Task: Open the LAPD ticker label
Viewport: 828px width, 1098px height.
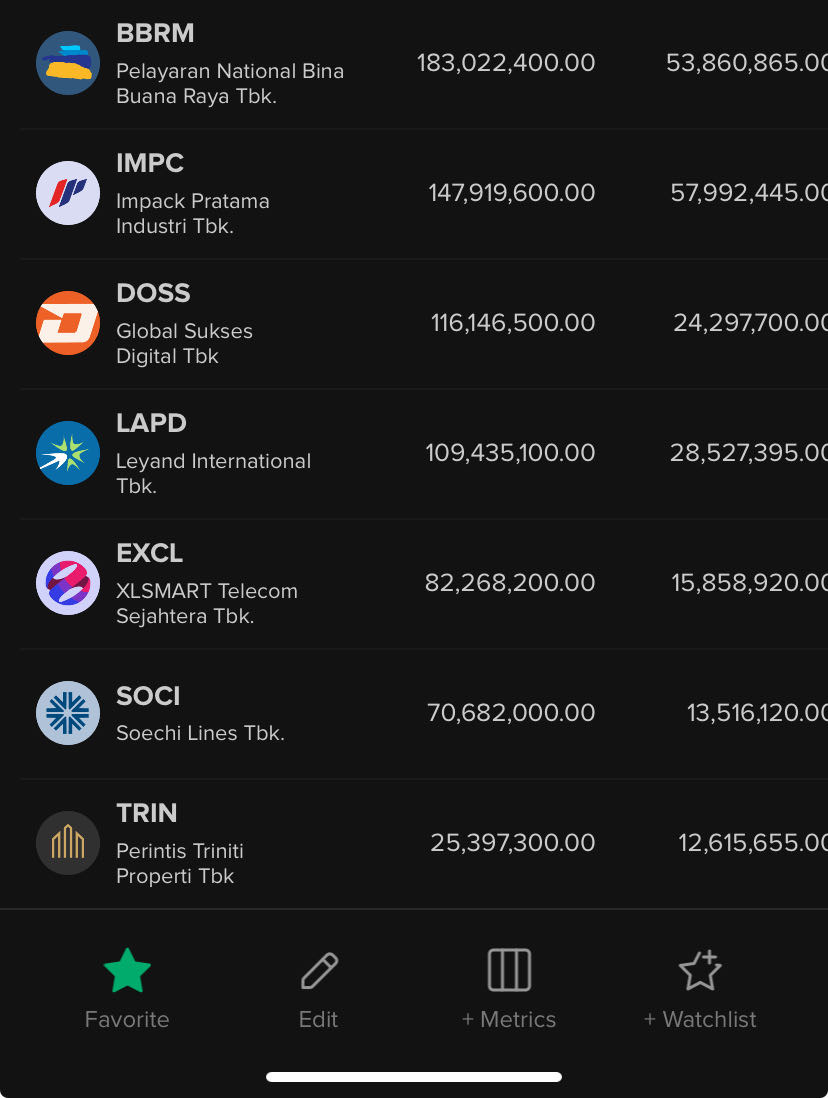Action: pos(151,423)
